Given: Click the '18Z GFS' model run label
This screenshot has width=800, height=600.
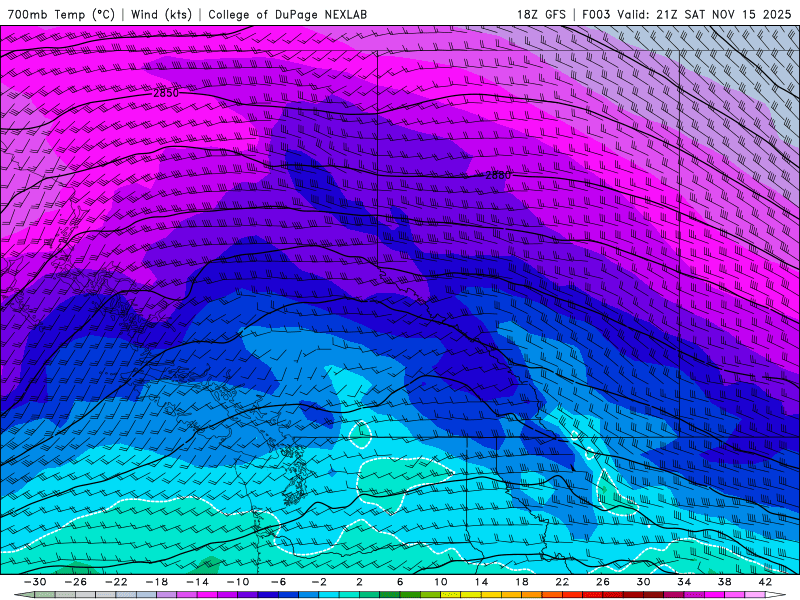Looking at the screenshot, I should [x=541, y=14].
